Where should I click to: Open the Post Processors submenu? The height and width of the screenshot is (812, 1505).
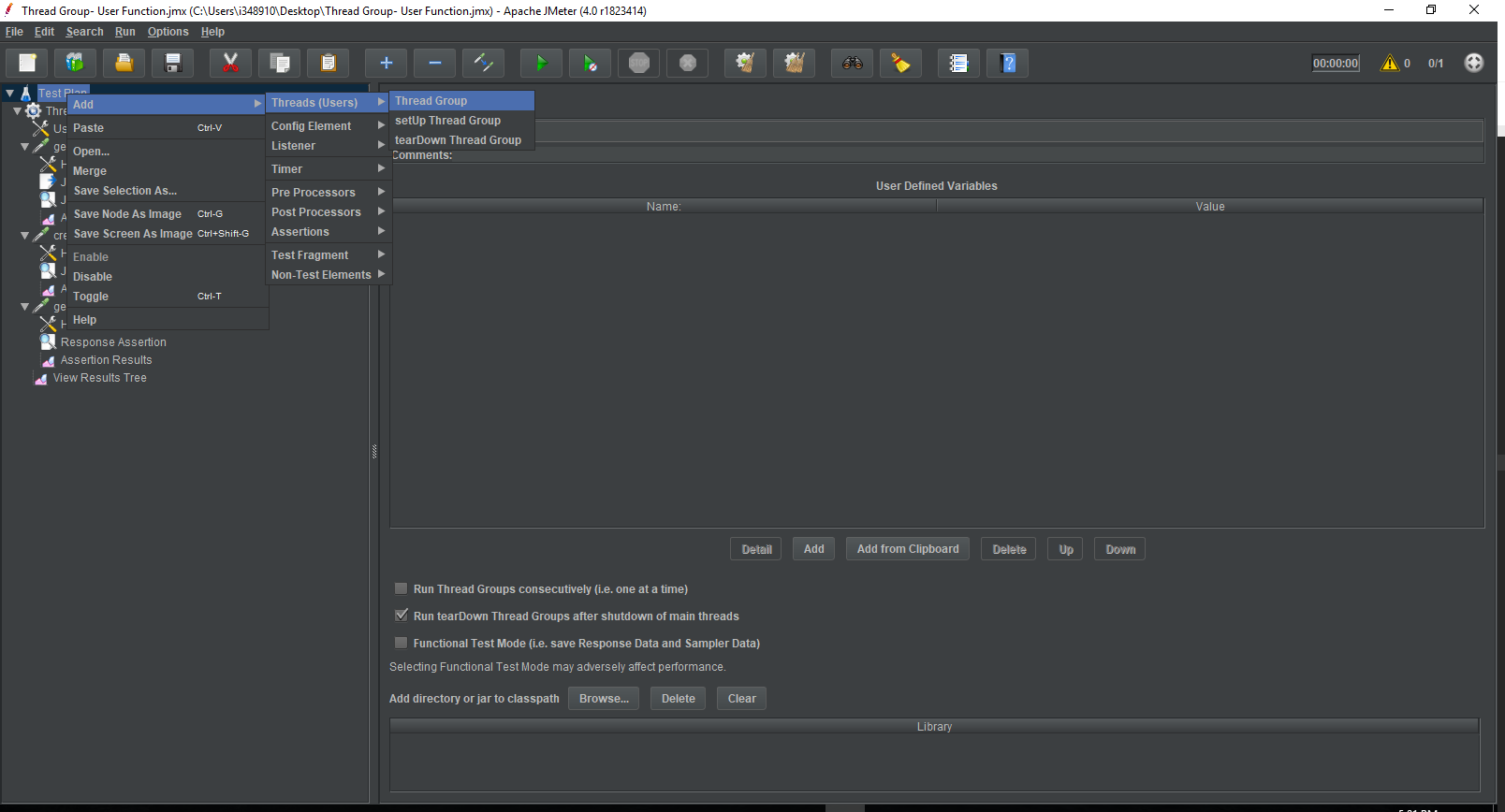click(x=328, y=212)
